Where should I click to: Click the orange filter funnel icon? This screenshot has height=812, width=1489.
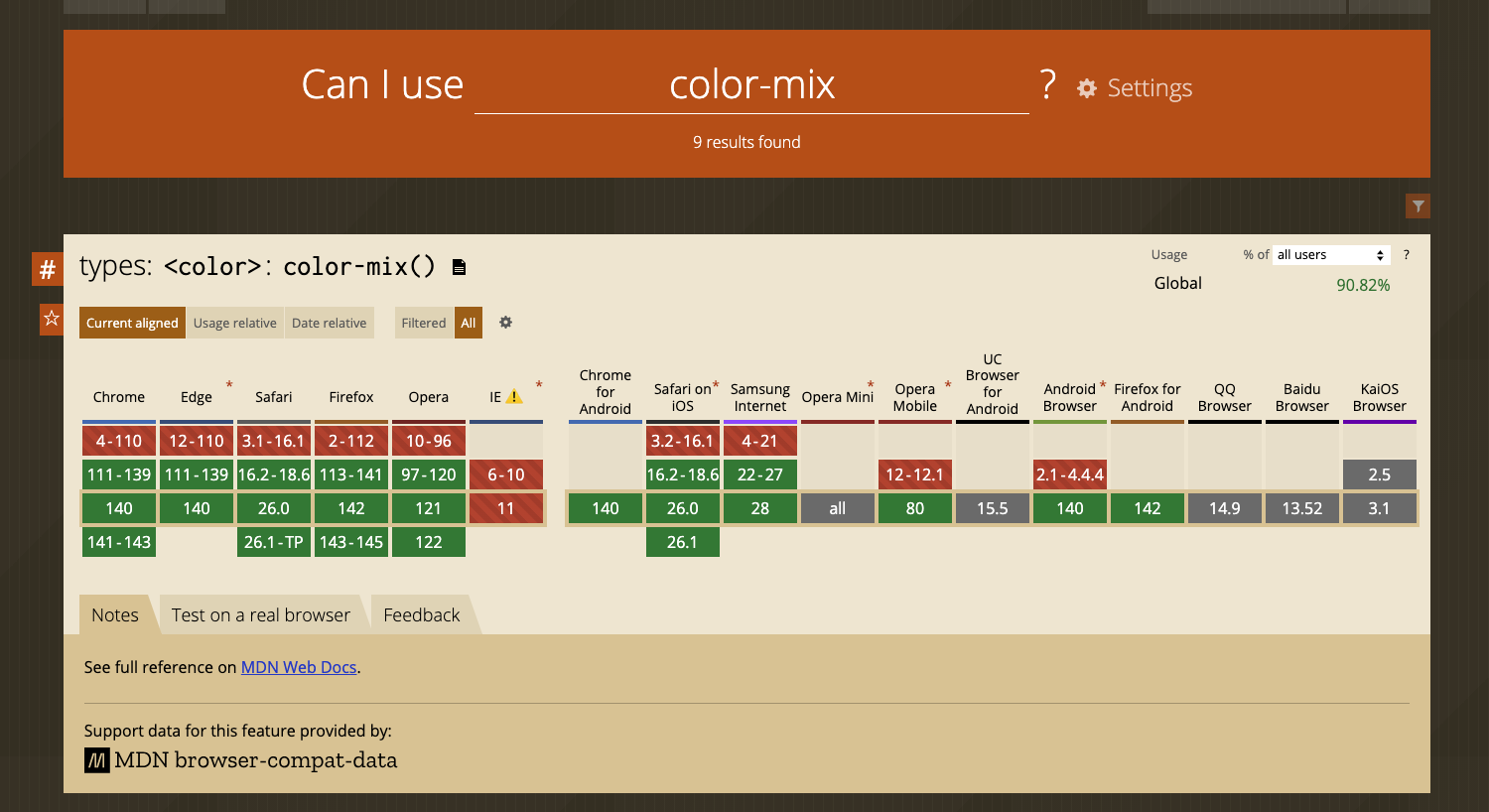coord(1419,205)
